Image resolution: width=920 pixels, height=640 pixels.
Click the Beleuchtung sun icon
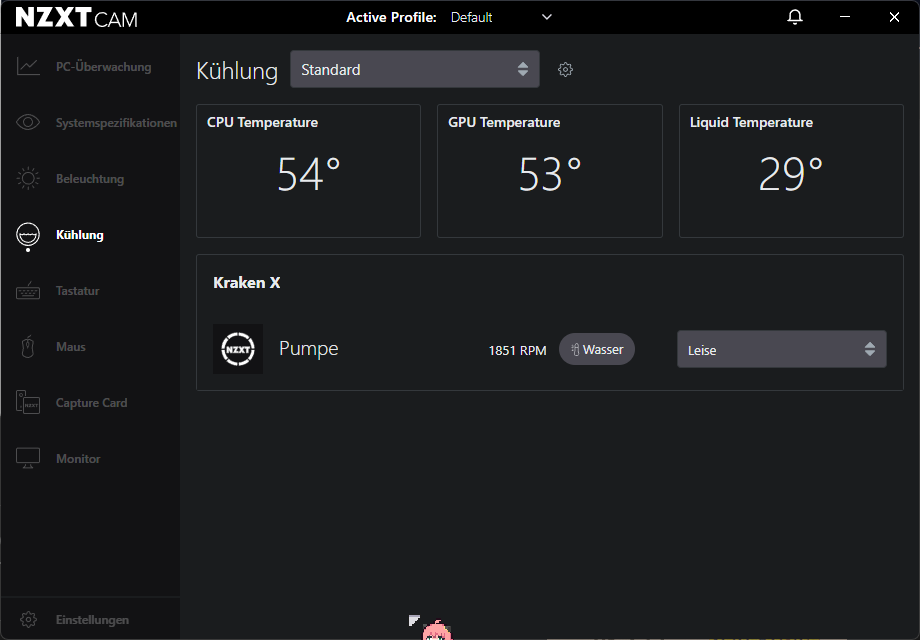coord(28,178)
